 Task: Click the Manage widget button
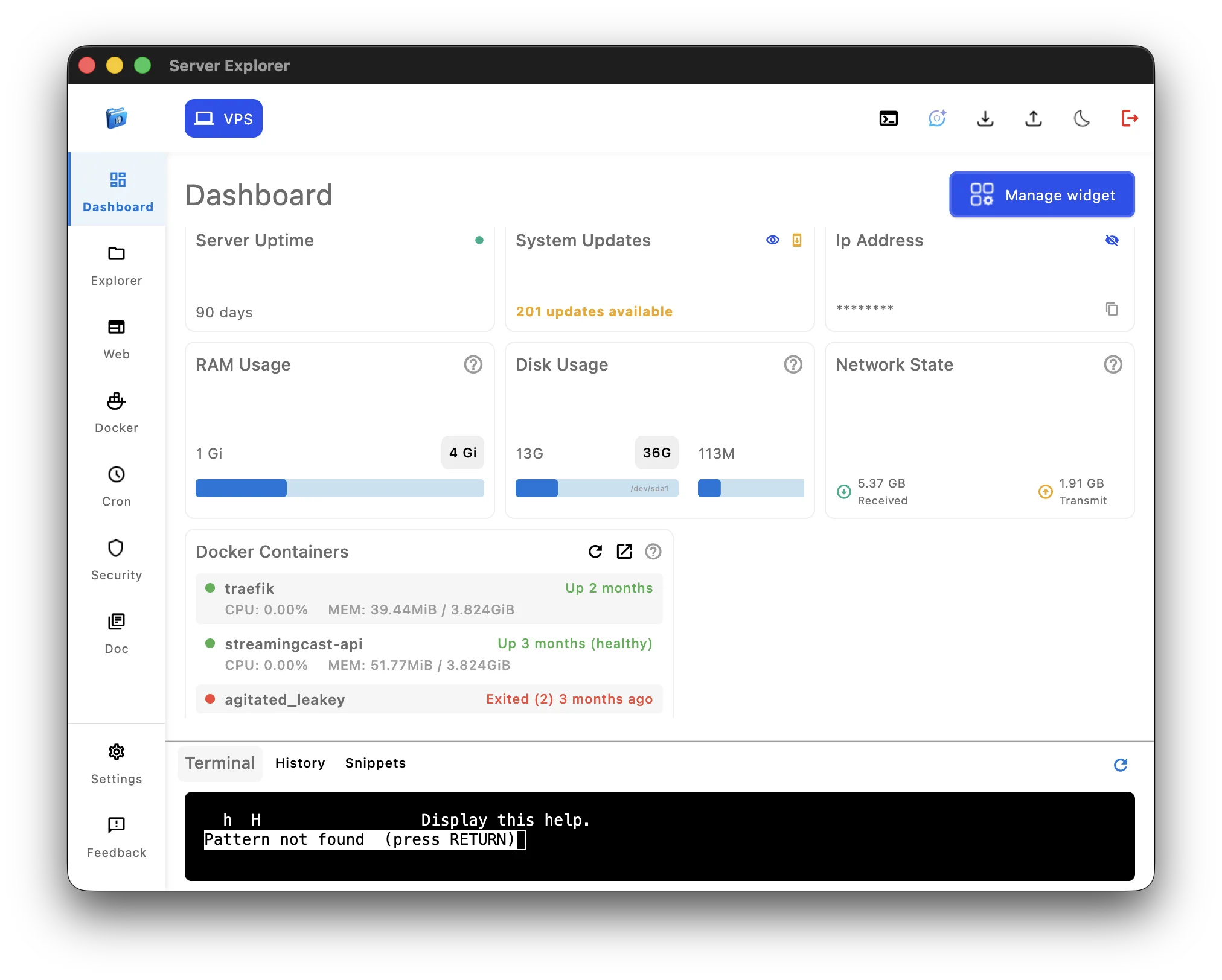pos(1041,194)
